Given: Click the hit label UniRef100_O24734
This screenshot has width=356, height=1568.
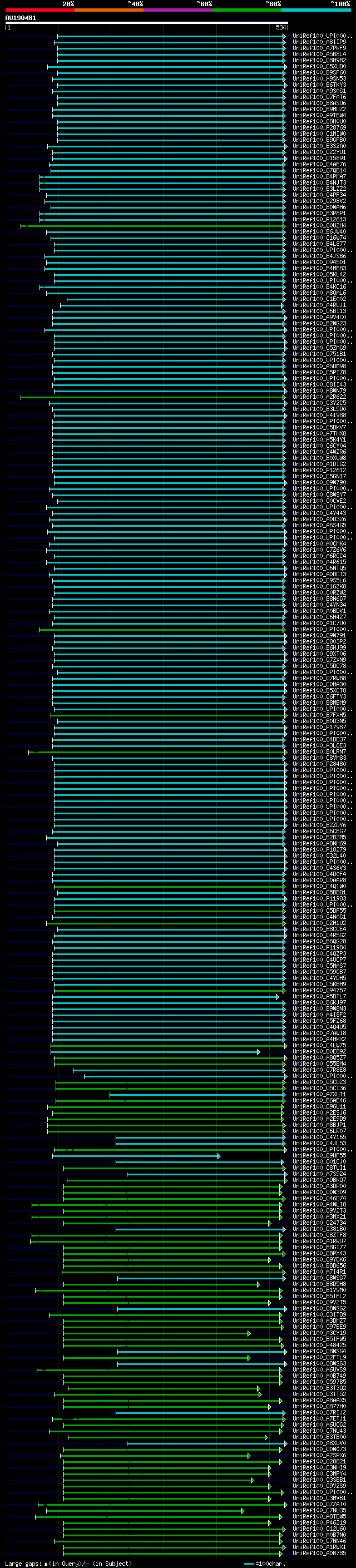Looking at the screenshot, I should pyautogui.click(x=319, y=1222).
